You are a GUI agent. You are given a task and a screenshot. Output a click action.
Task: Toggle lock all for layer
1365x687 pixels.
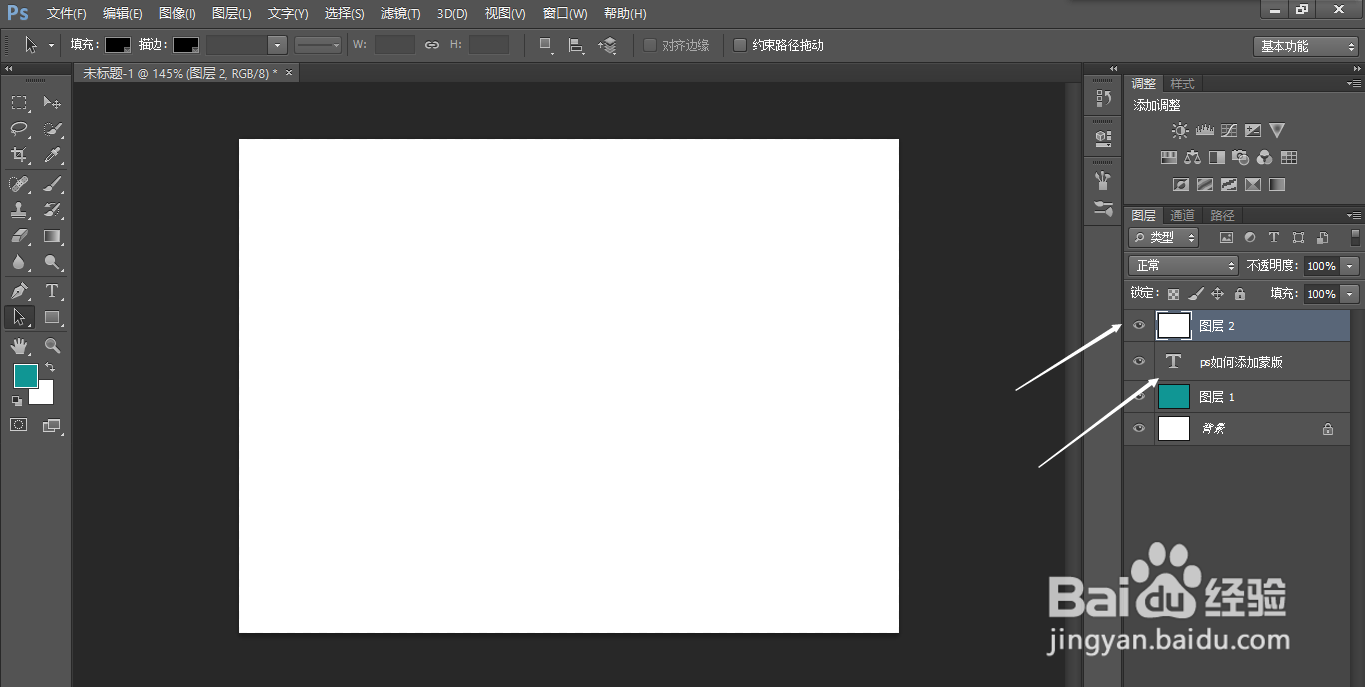tap(1240, 294)
